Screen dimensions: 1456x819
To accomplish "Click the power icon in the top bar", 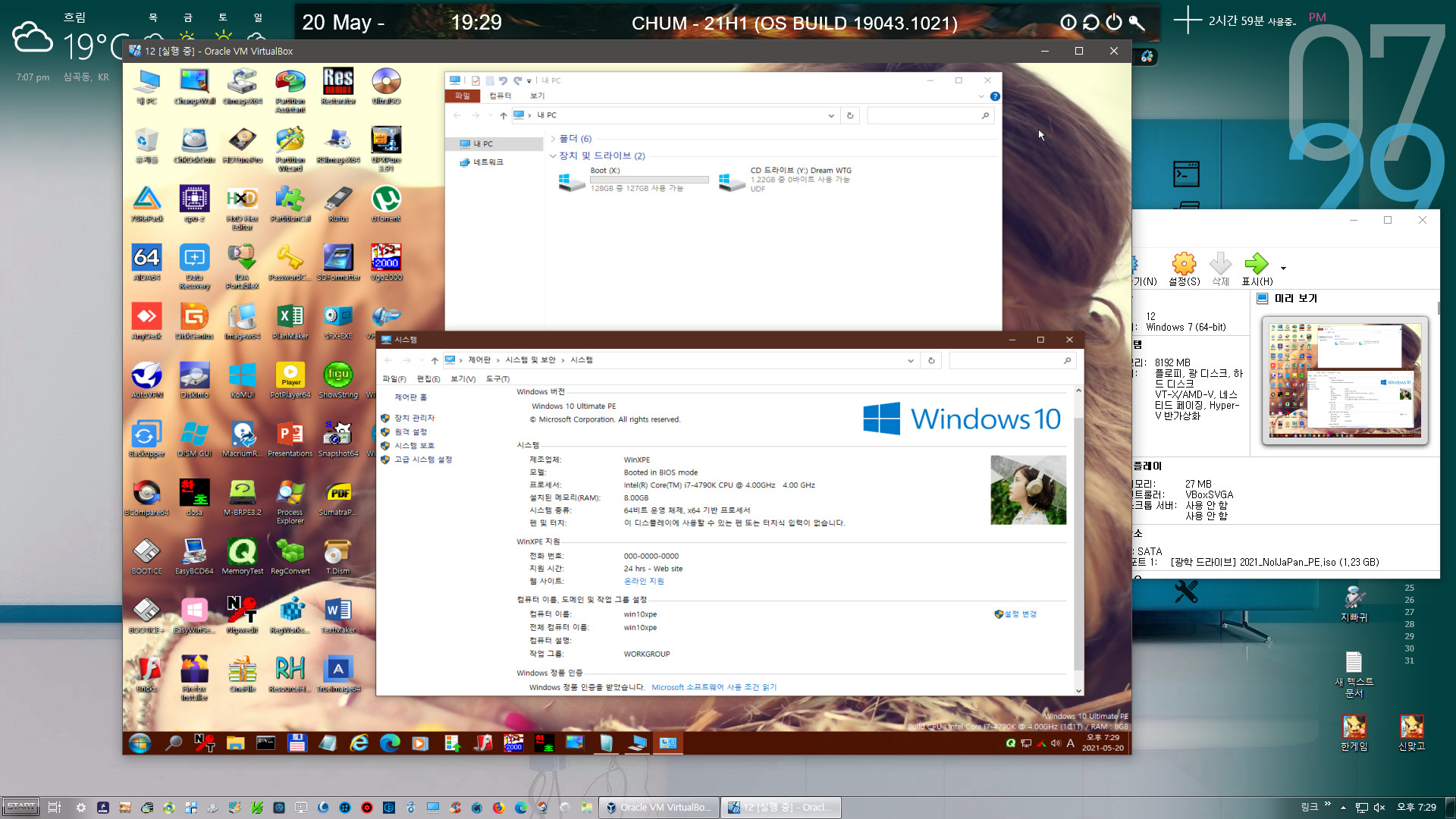I will [1113, 22].
